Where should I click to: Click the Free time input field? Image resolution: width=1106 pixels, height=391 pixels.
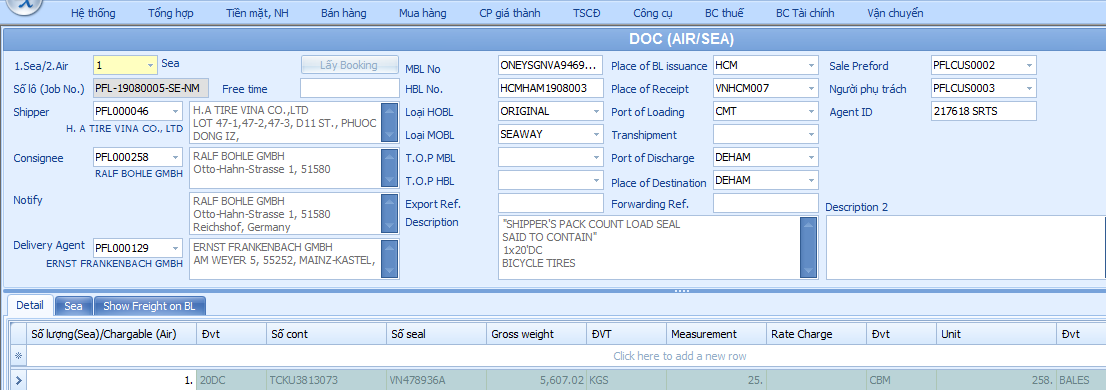(350, 88)
